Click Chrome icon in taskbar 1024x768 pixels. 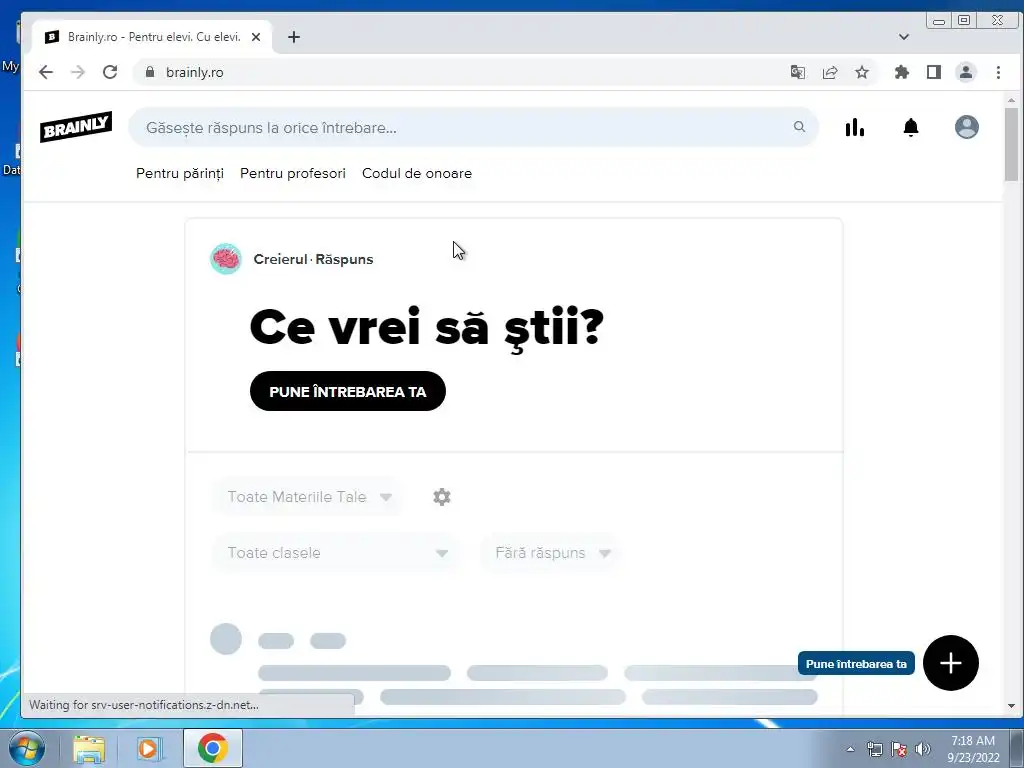coord(213,748)
